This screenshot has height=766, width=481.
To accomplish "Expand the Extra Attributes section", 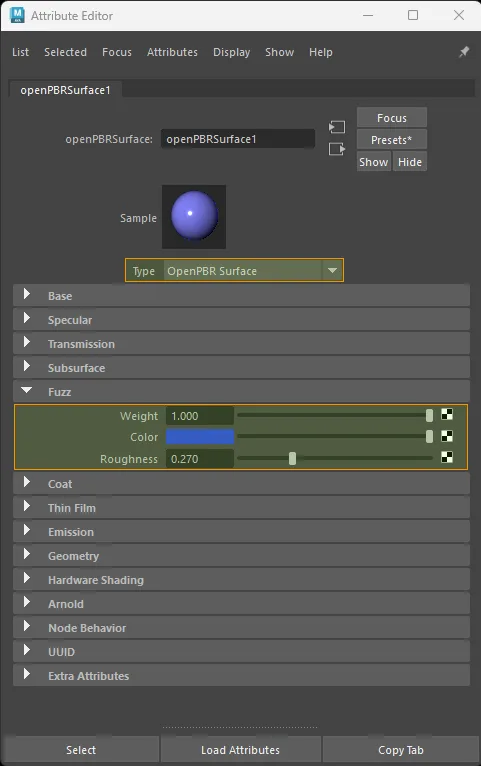I will [241, 675].
